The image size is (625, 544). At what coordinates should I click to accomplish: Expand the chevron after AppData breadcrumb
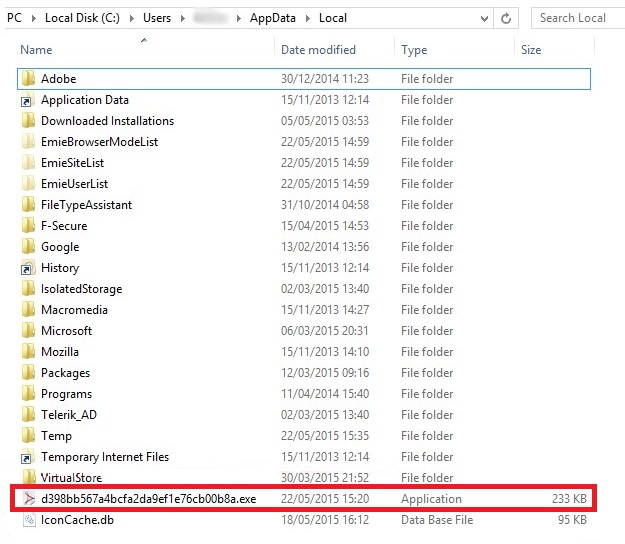pyautogui.click(x=310, y=18)
